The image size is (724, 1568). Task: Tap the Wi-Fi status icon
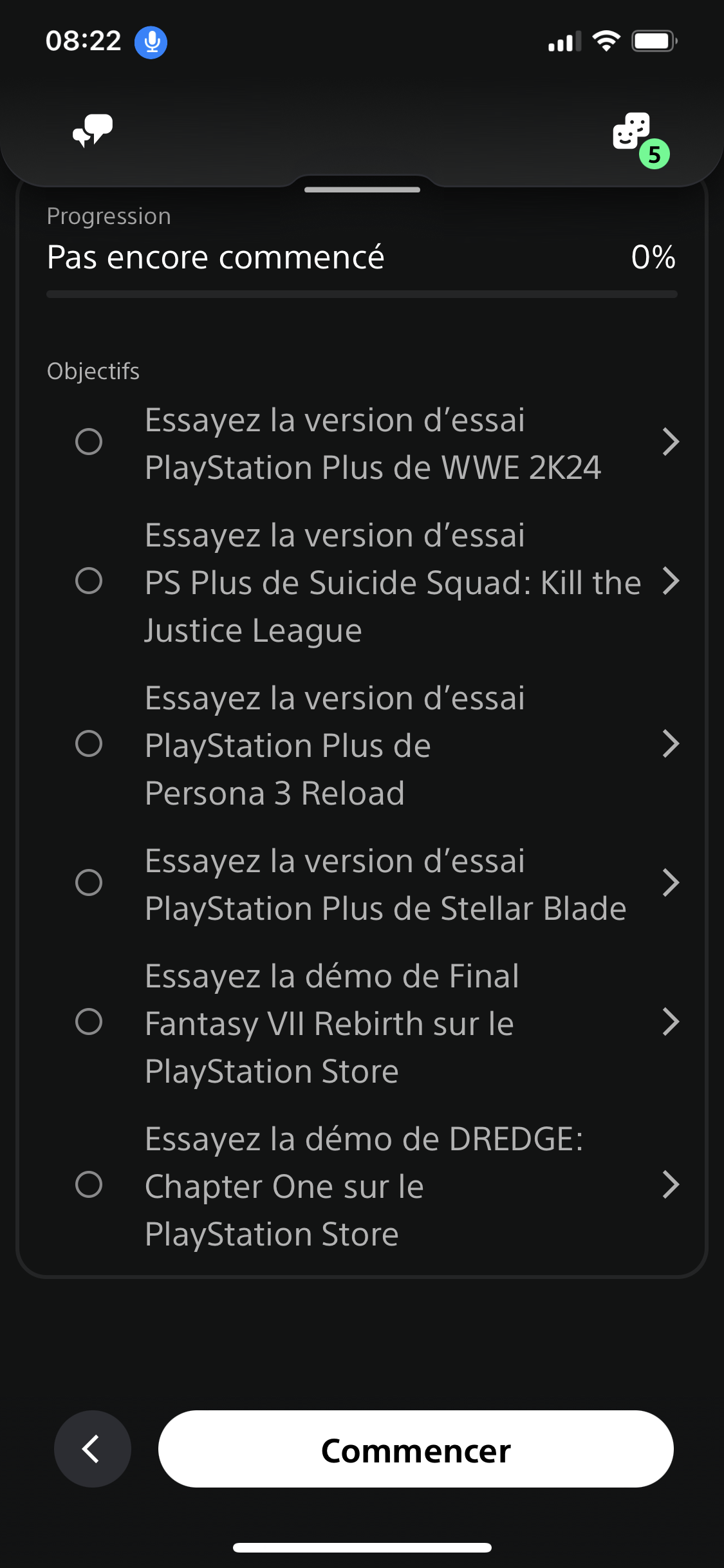[x=606, y=41]
